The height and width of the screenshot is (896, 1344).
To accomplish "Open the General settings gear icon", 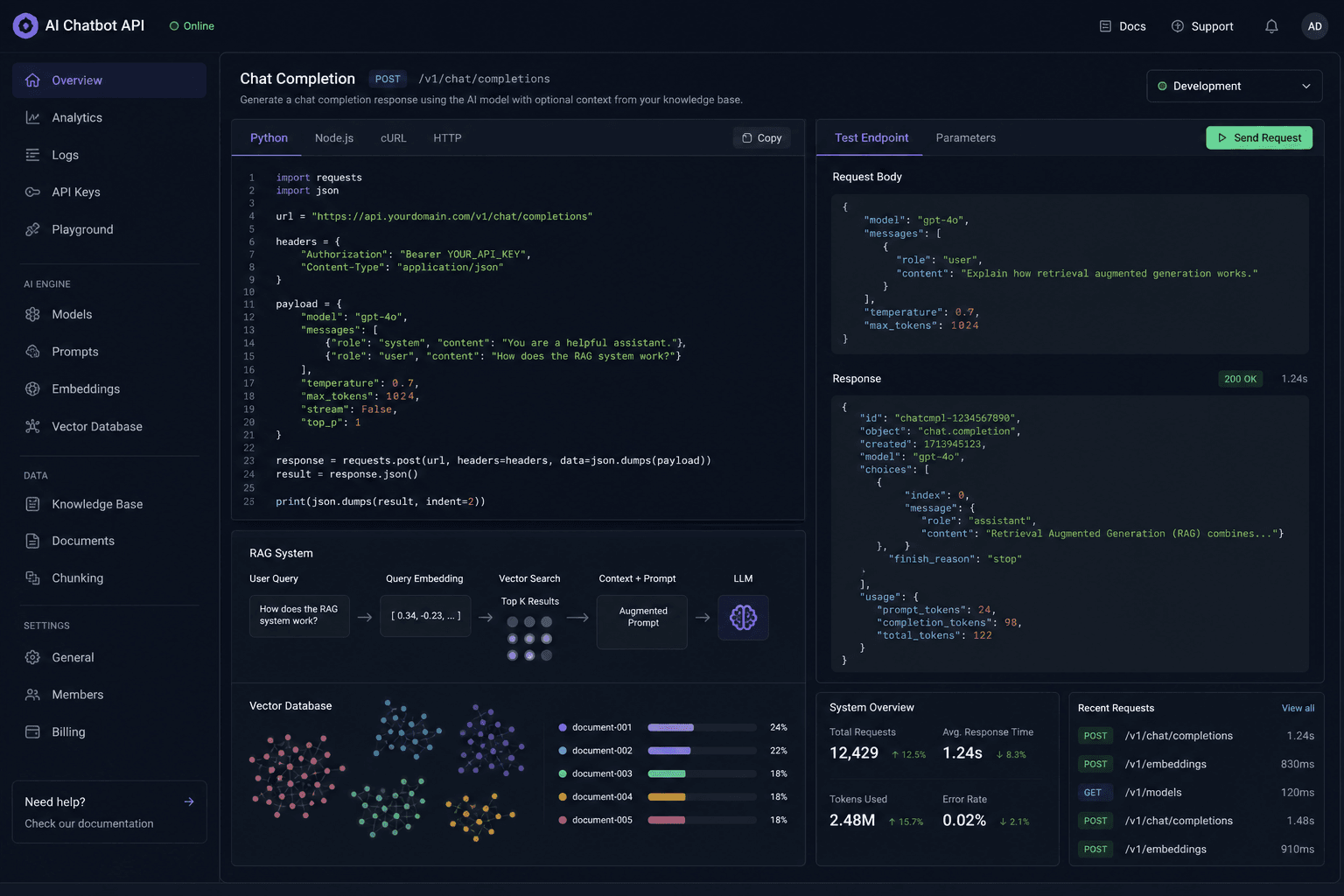I will point(32,657).
